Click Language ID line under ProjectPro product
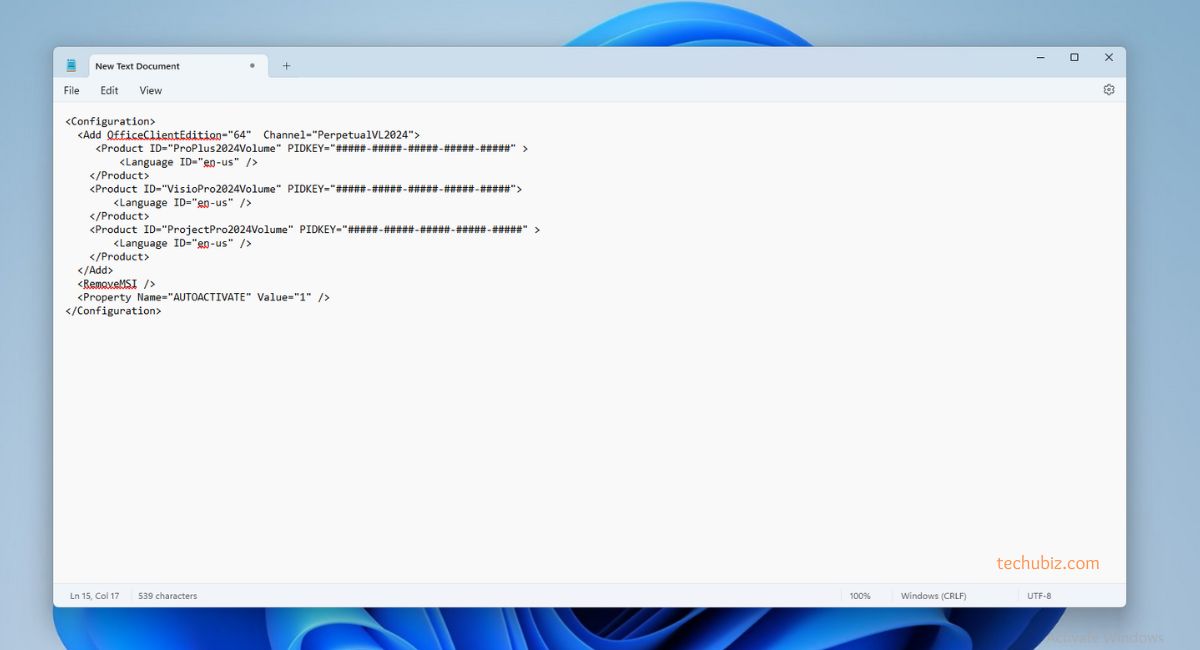This screenshot has width=1200, height=650. tap(183, 243)
